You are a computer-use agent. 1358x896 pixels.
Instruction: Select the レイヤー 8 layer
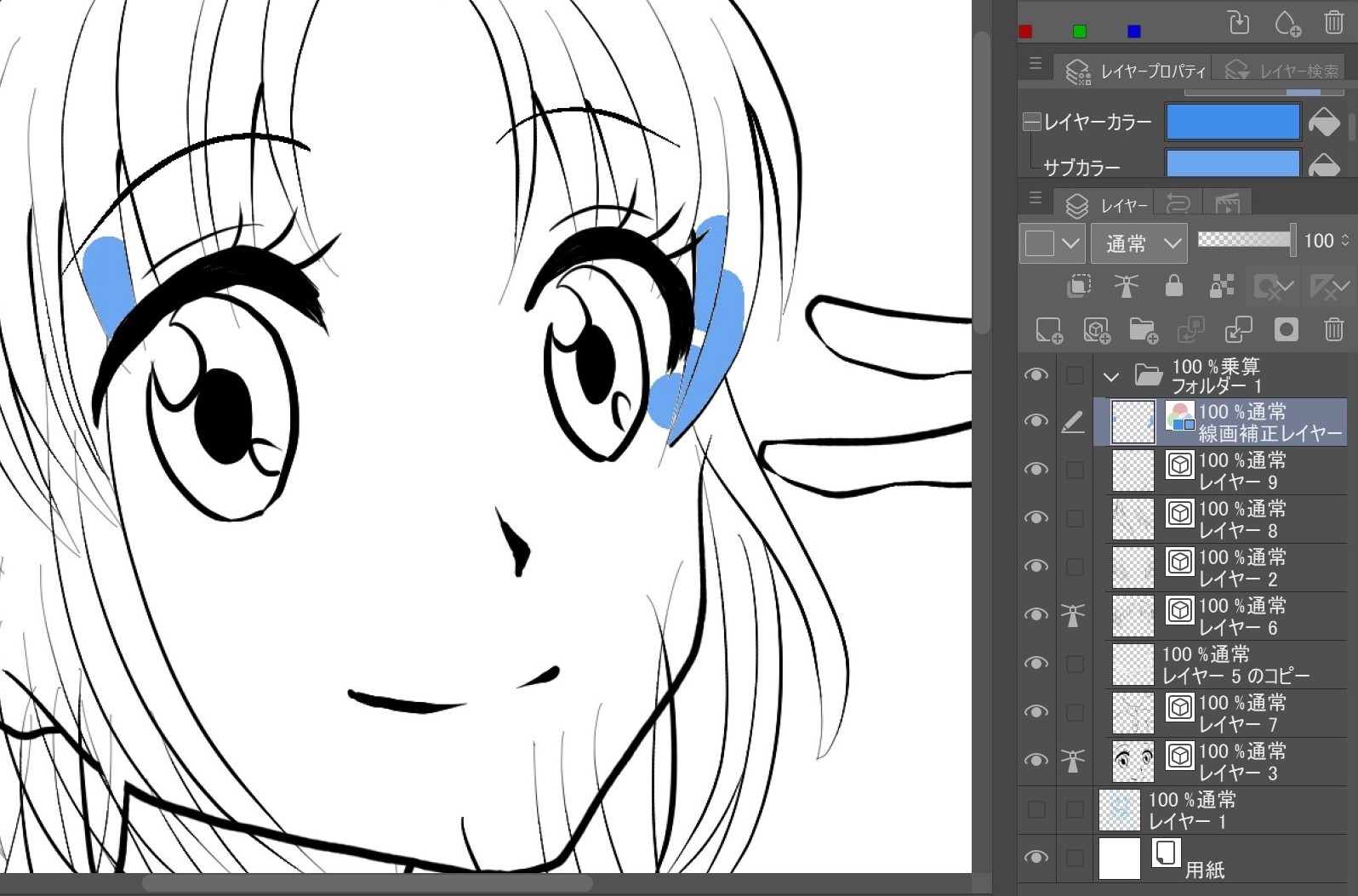pos(1226,519)
